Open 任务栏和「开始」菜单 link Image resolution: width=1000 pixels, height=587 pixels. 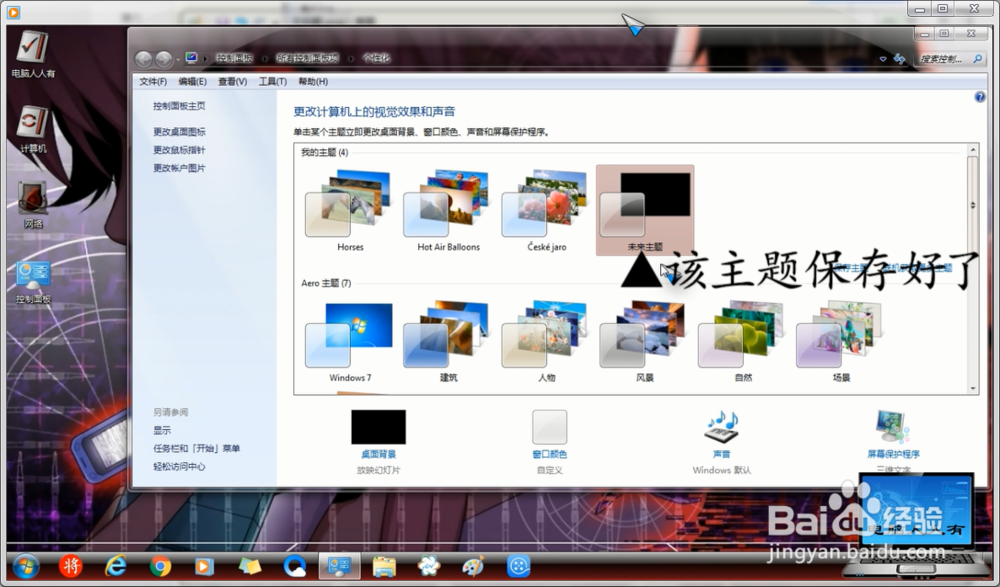[196, 449]
